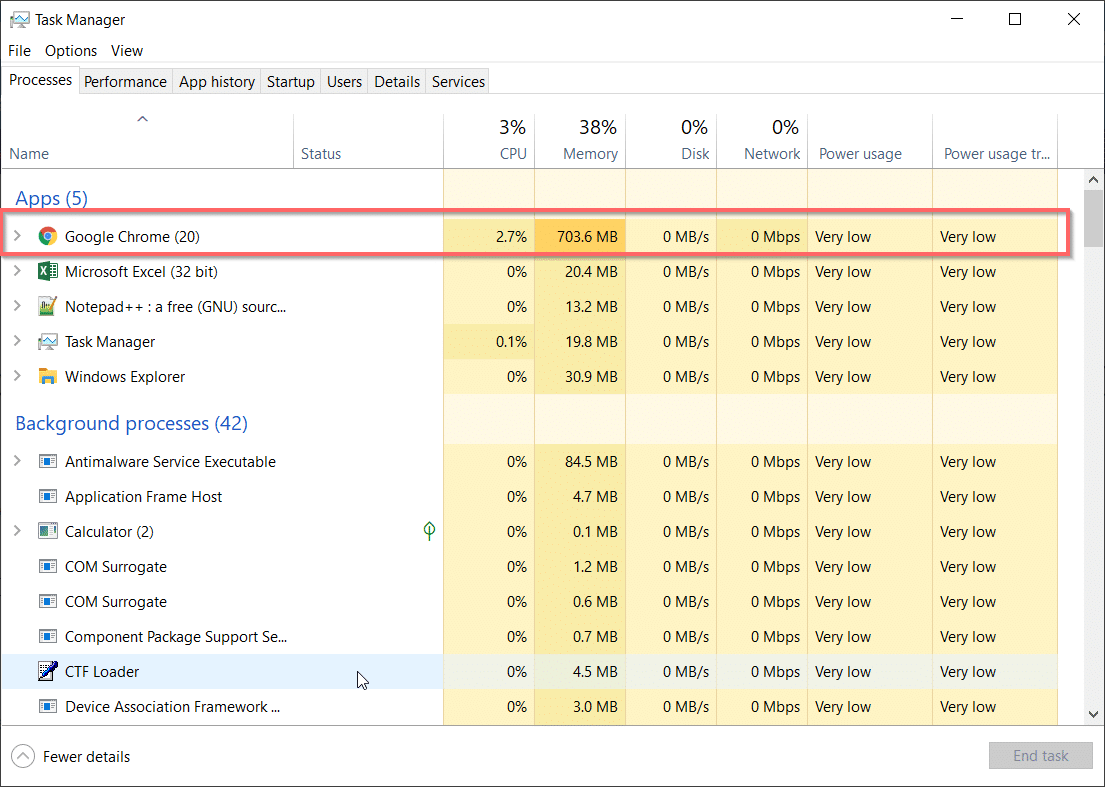
Task: Select the Processes tab
Action: [40, 80]
